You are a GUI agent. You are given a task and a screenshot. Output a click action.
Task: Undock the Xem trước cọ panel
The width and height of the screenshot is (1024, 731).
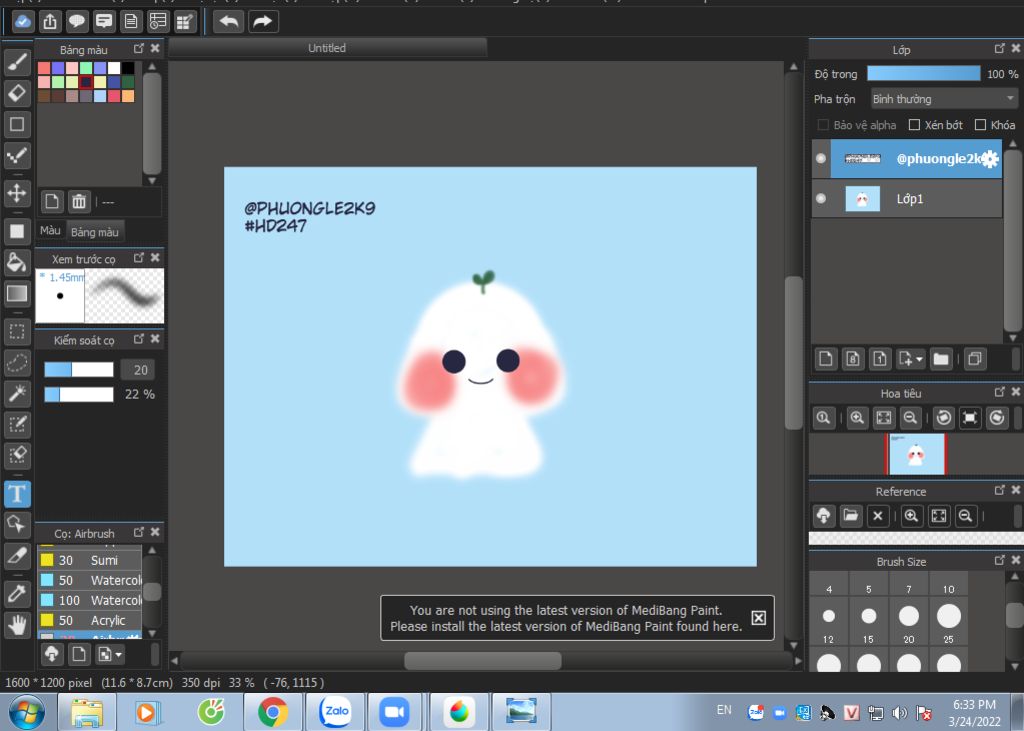click(x=138, y=257)
